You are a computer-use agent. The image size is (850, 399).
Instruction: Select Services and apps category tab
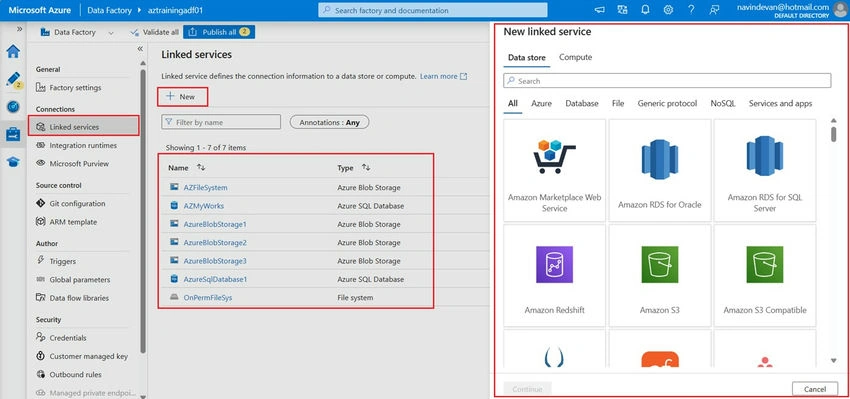pos(780,104)
